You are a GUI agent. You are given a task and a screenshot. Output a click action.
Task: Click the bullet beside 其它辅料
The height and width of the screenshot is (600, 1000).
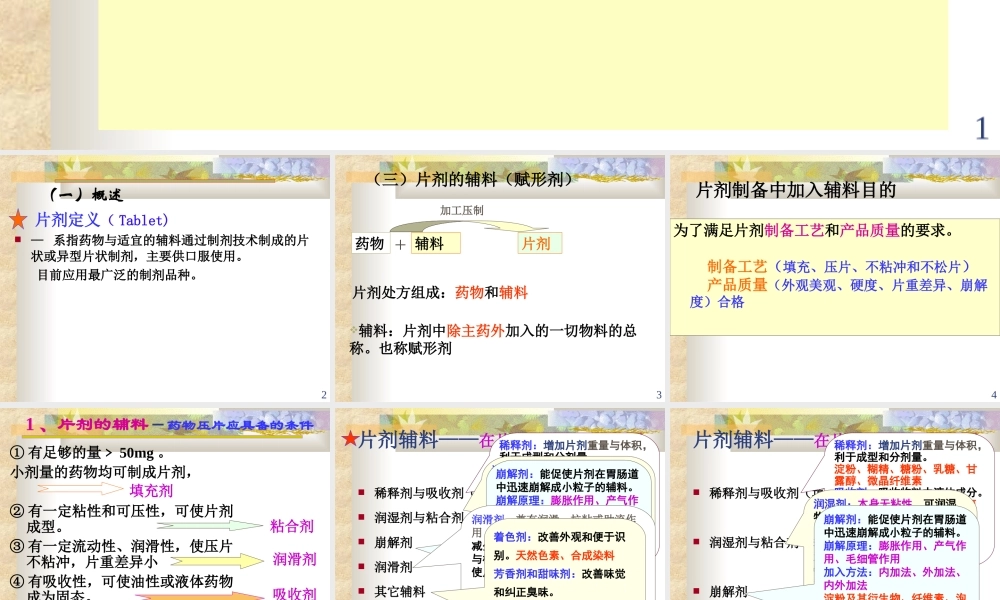click(361, 589)
